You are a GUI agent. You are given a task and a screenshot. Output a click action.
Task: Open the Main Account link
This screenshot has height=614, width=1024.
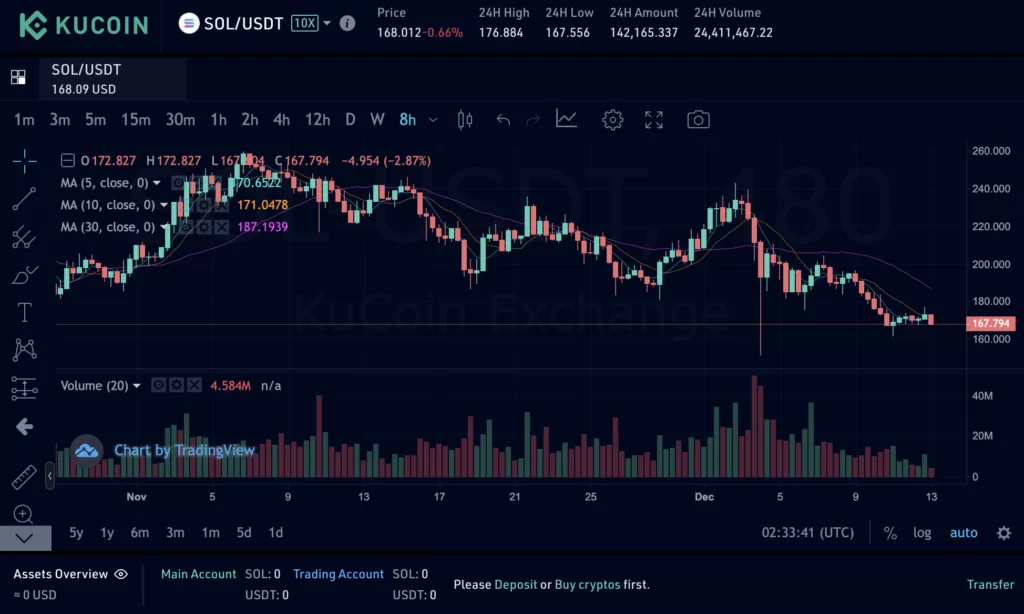tap(199, 574)
